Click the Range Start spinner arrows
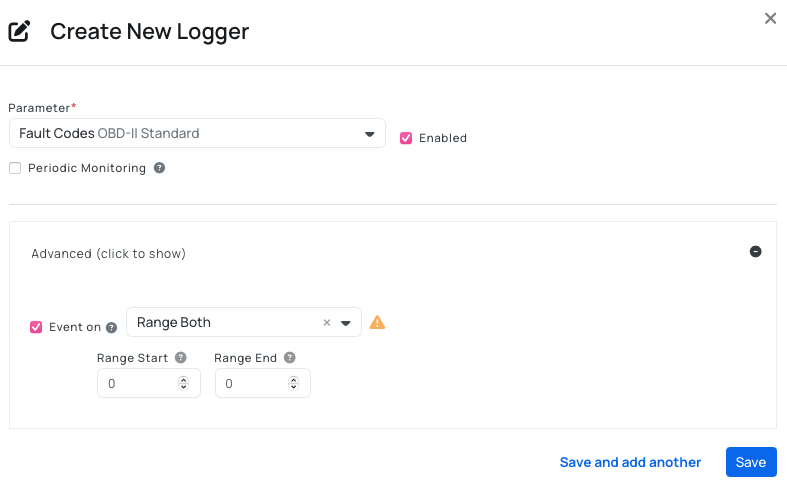787x487 pixels. [x=184, y=383]
